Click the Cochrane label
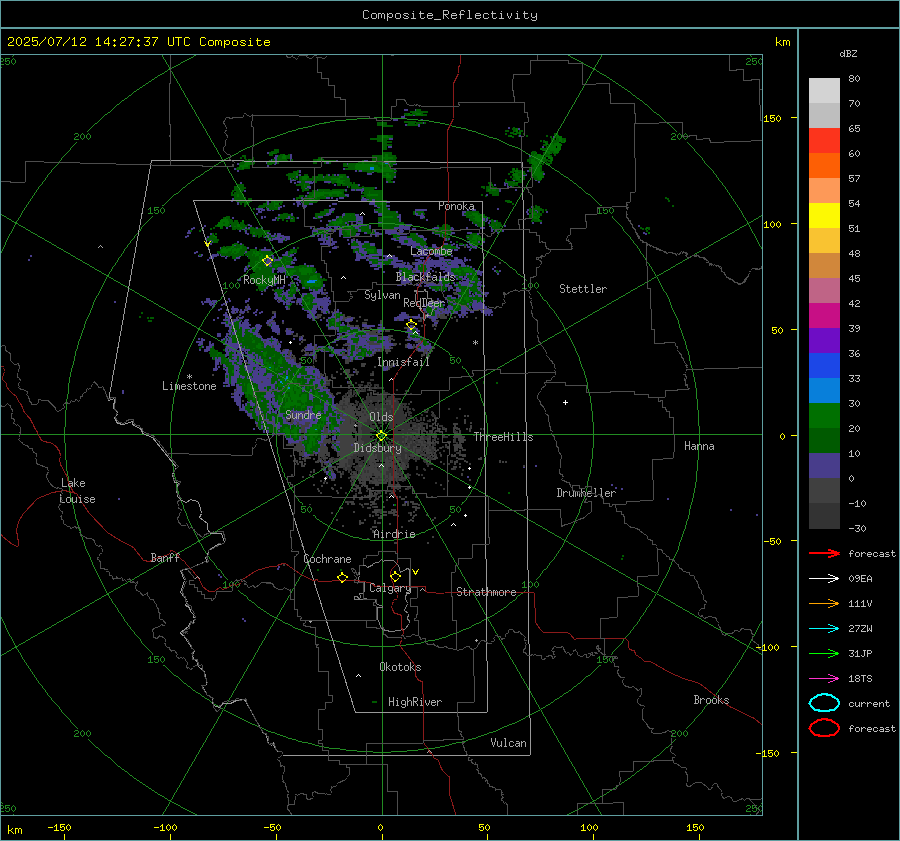Image resolution: width=900 pixels, height=841 pixels. tap(327, 559)
